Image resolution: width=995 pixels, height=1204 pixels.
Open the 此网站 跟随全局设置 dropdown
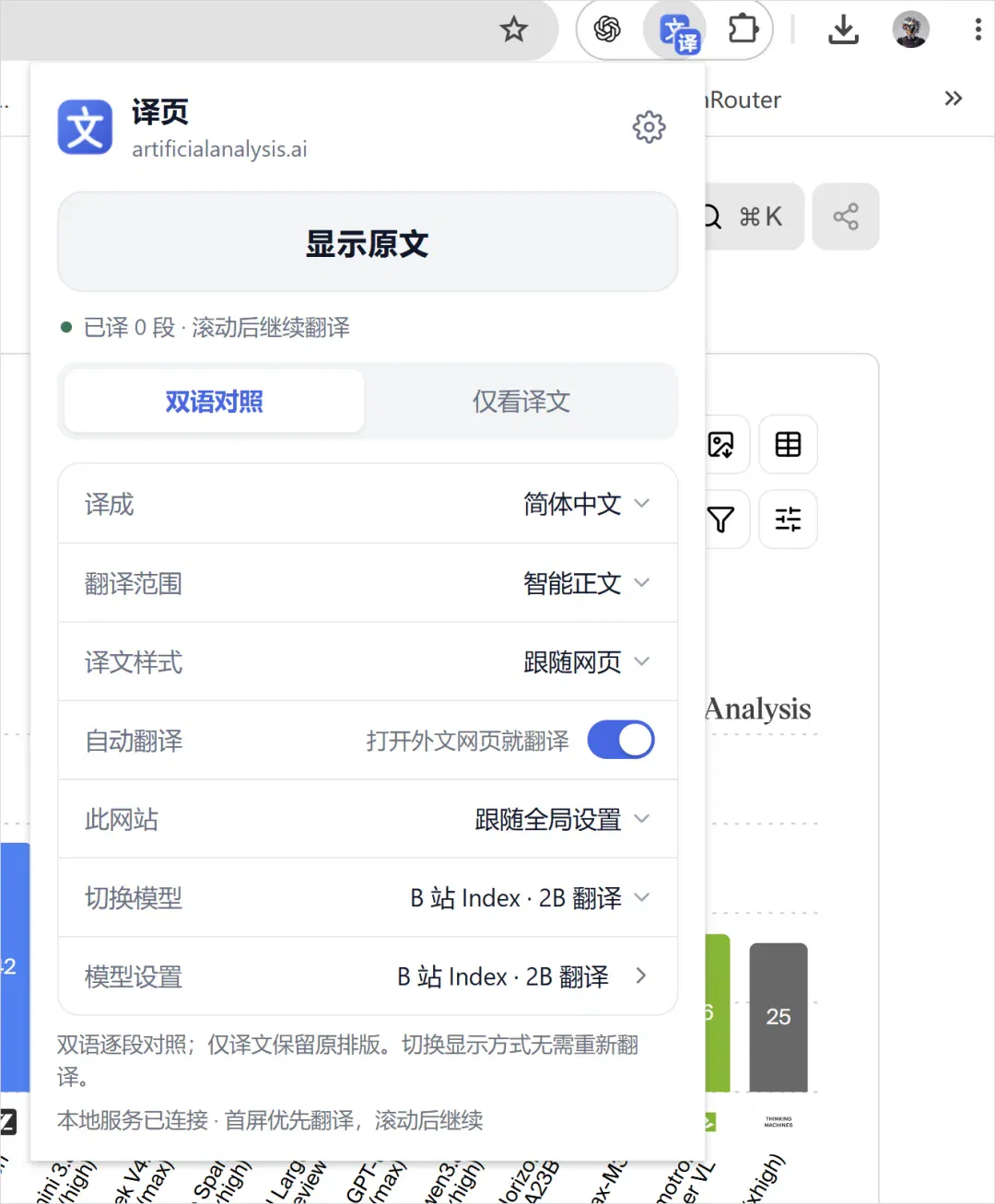coord(368,819)
